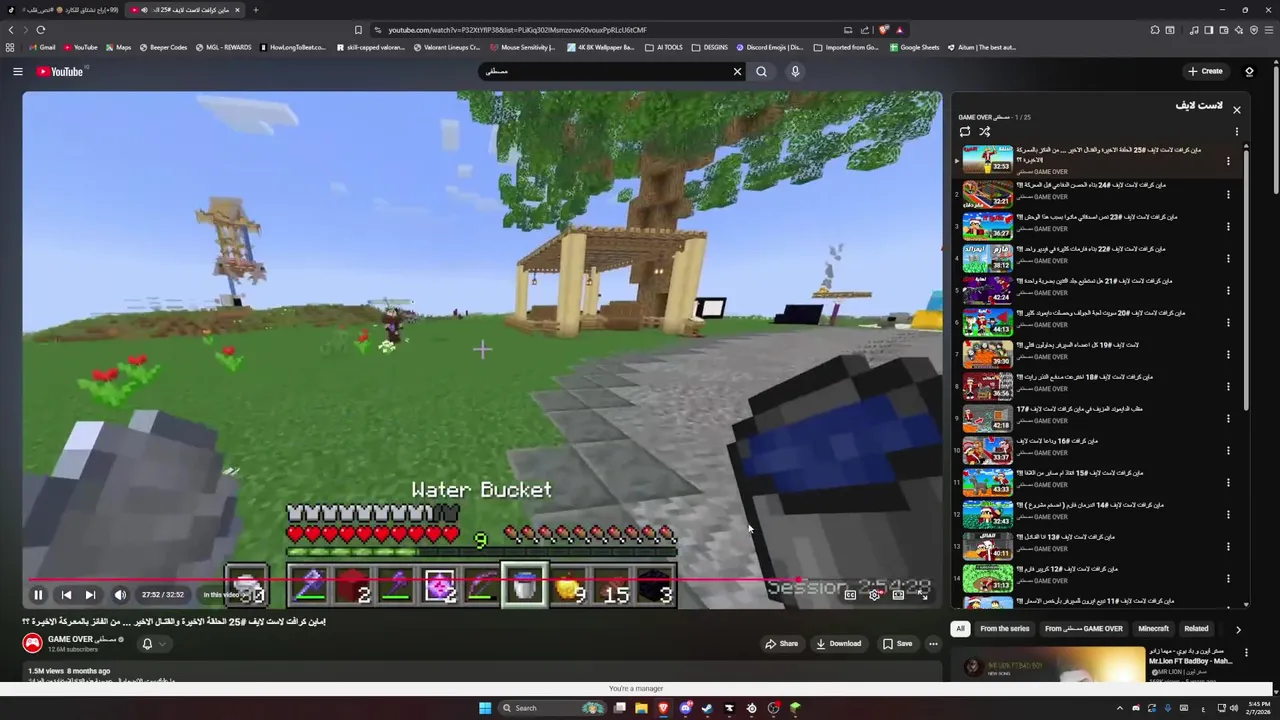This screenshot has height=720, width=1280.
Task: Toggle shuffle playlist
Action: [985, 132]
